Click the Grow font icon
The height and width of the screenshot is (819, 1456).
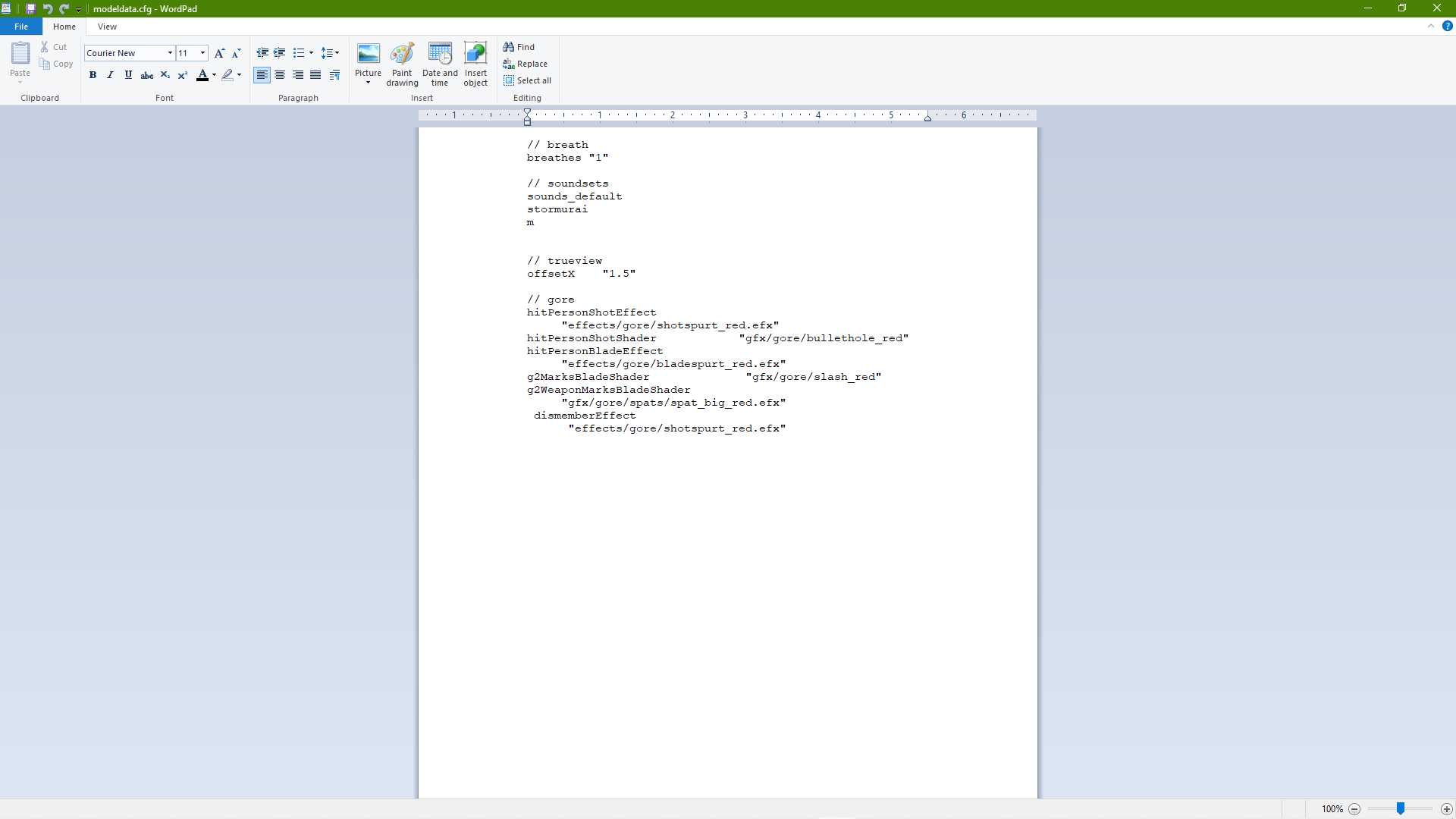[219, 53]
